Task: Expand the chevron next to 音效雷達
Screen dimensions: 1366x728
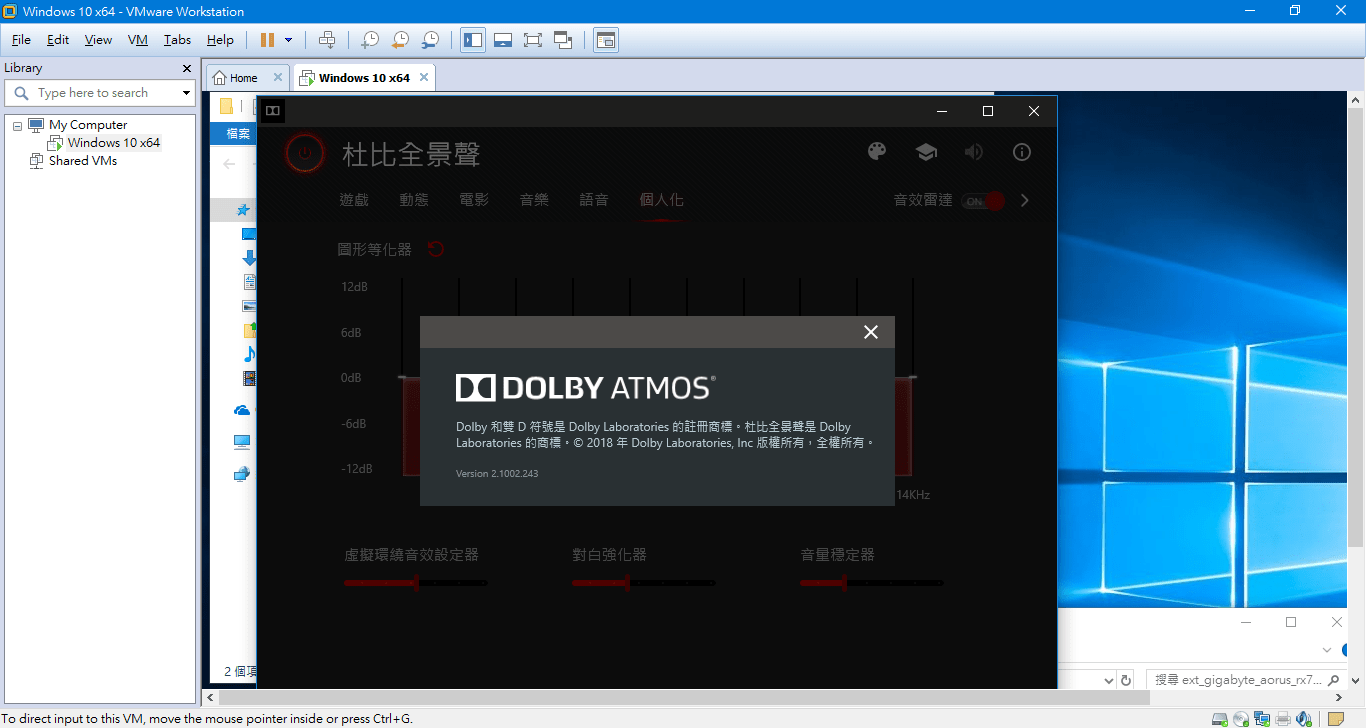Action: click(x=1024, y=199)
